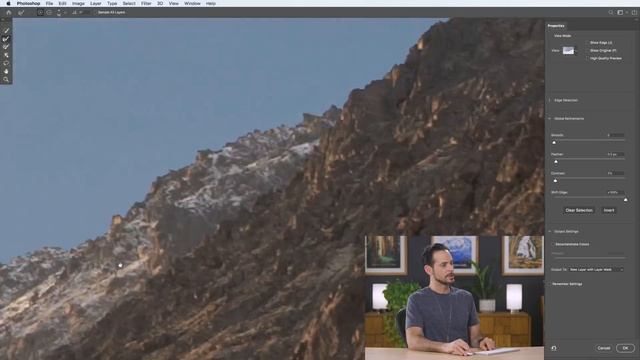Click the reset workspace icon in panel
640x360 pixels.
[554, 348]
